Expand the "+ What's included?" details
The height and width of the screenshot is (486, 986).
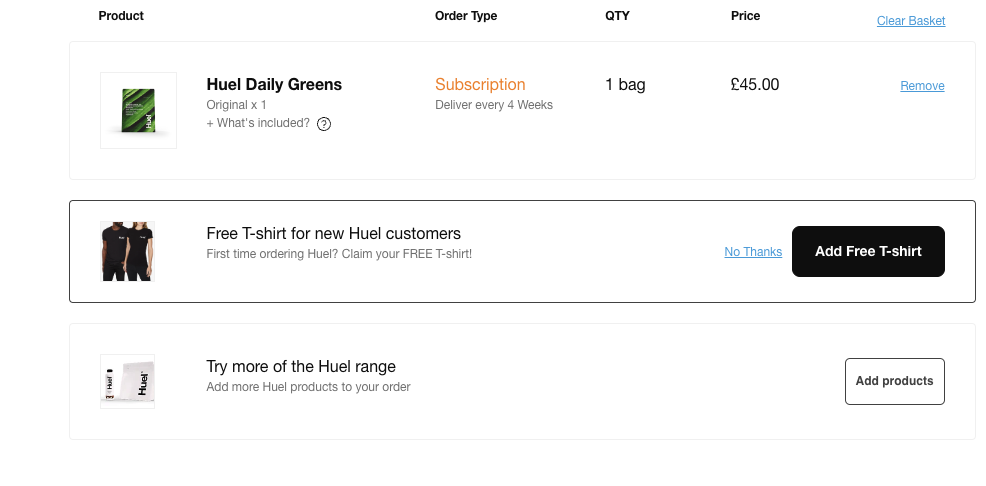tap(258, 123)
